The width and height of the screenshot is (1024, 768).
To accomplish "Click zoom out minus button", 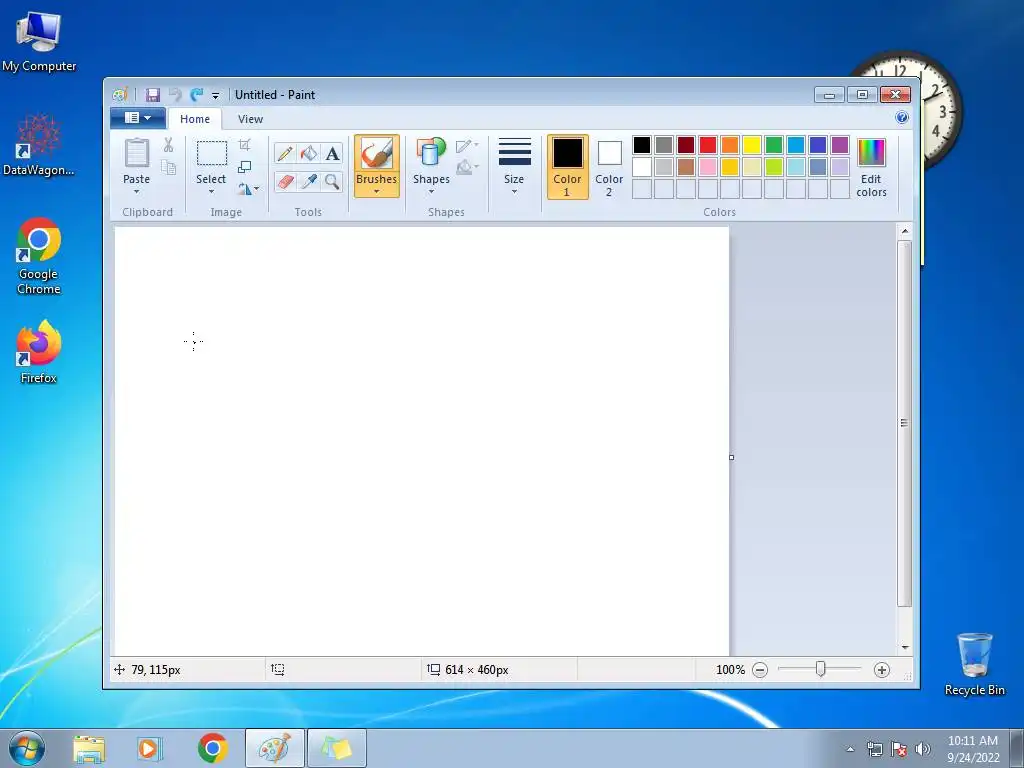I will [760, 670].
